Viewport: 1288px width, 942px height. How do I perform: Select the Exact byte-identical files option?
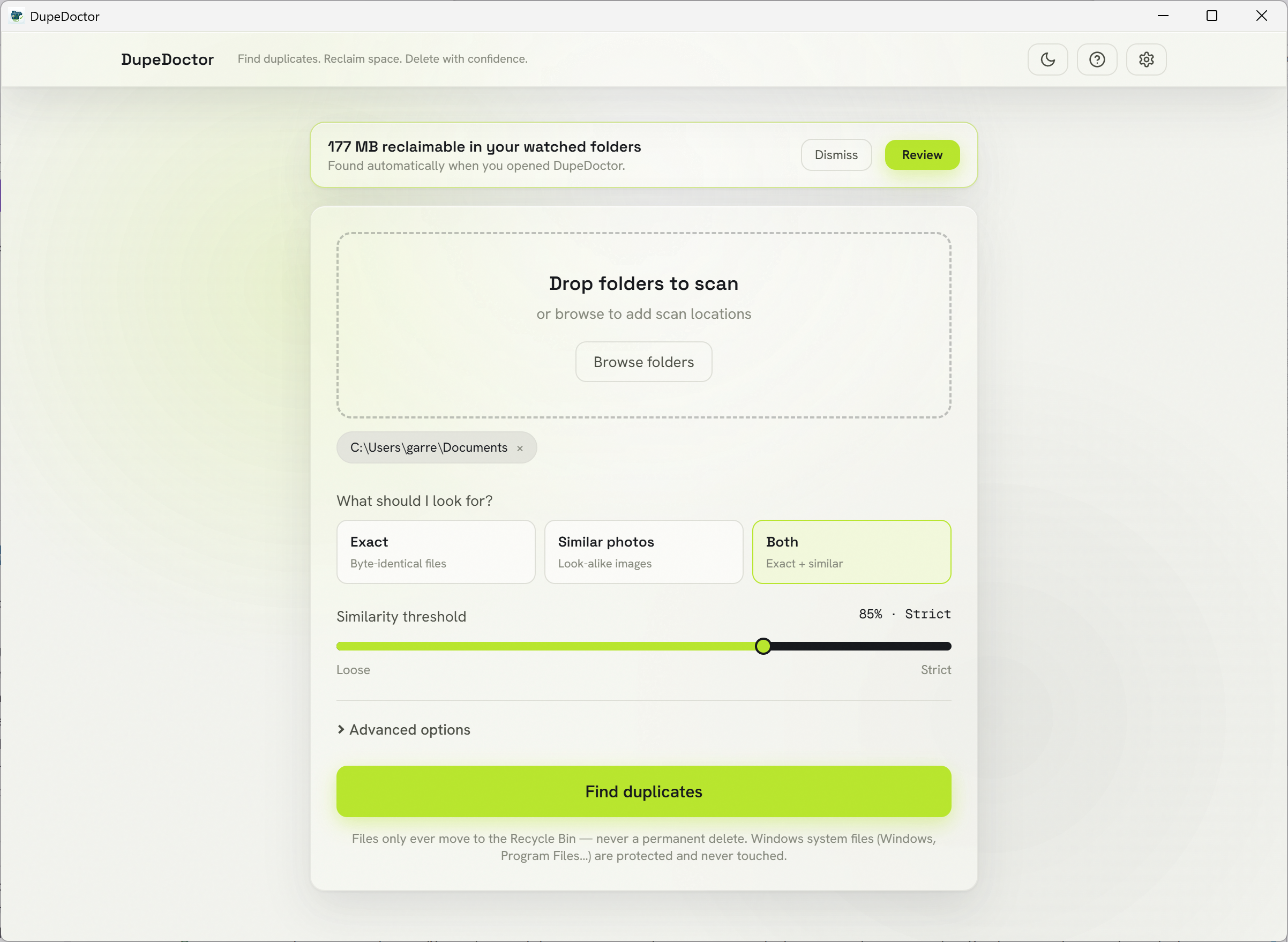point(436,551)
